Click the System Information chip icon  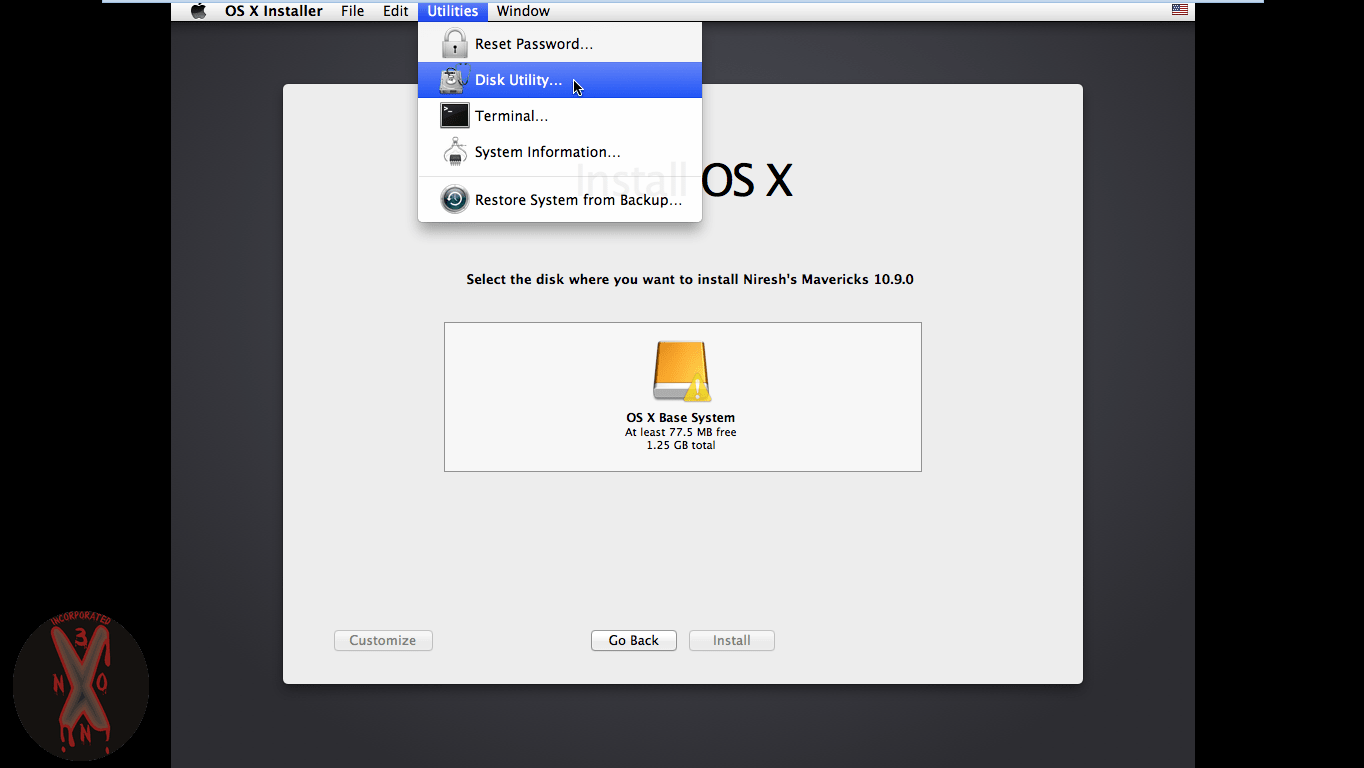point(455,152)
